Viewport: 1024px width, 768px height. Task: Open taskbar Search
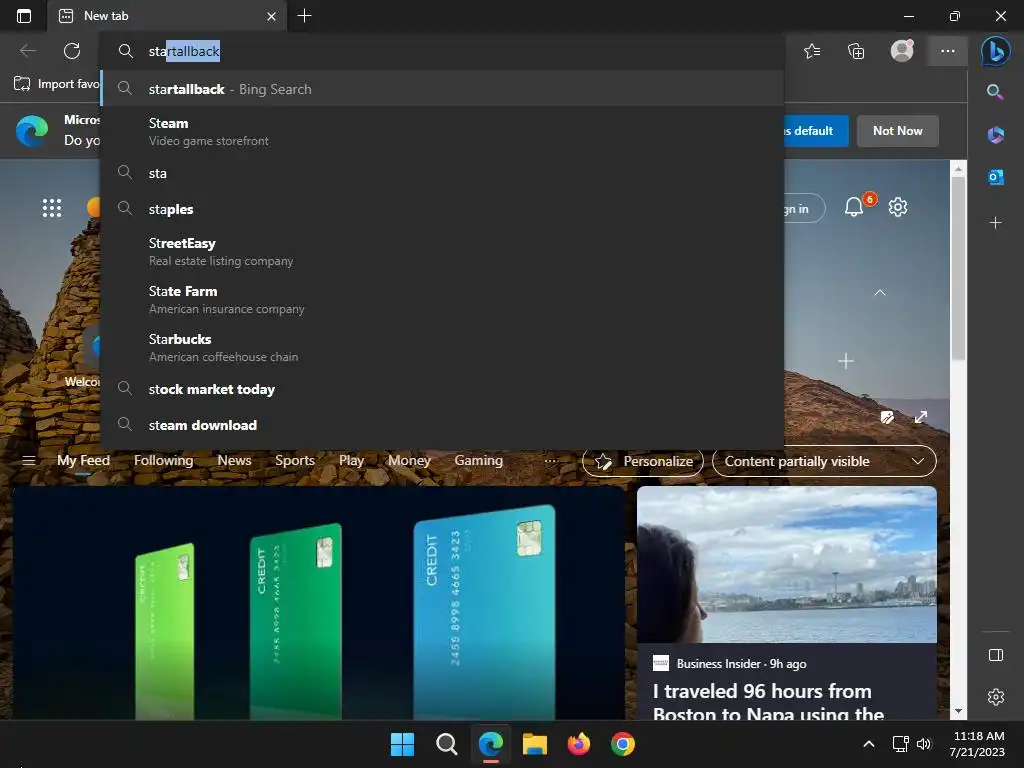pyautogui.click(x=447, y=744)
